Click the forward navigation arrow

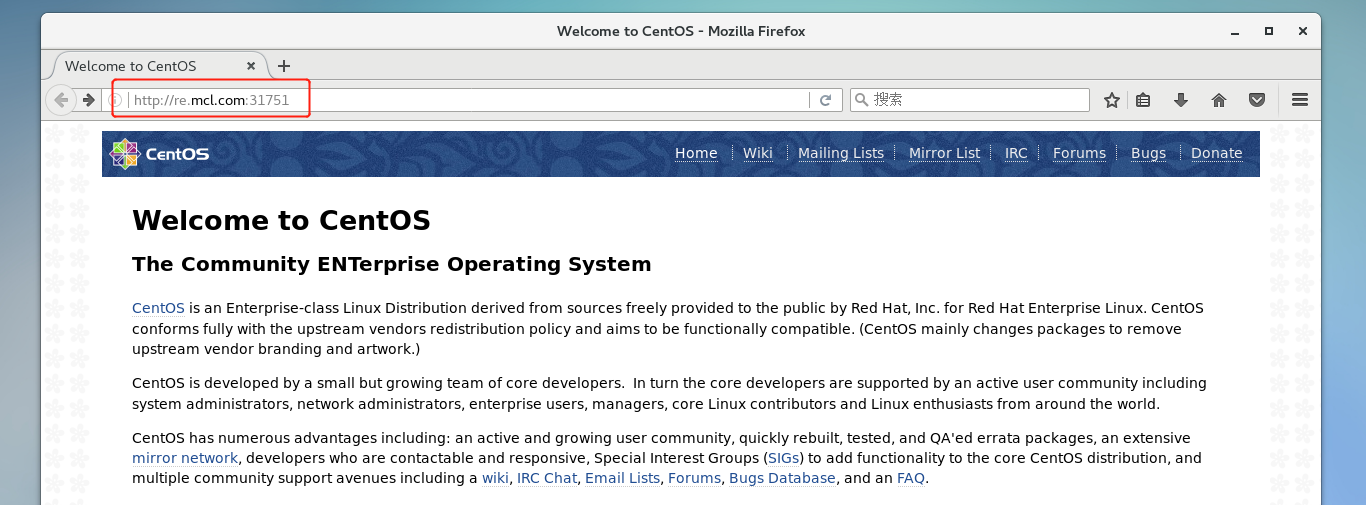pos(89,100)
